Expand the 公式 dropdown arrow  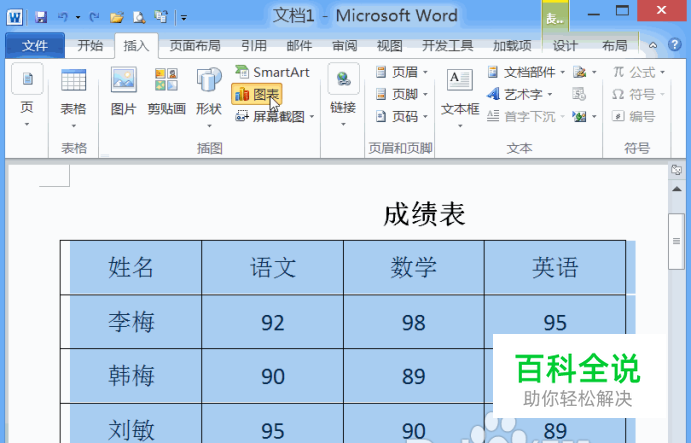662,72
